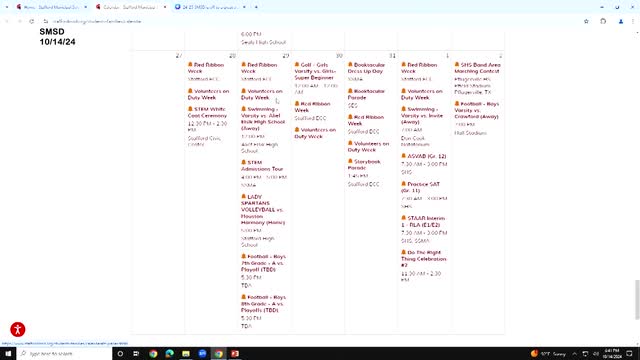640x360 pixels.
Task: Open the Chrome three-dot menu
Action: pyautogui.click(x=633, y=21)
